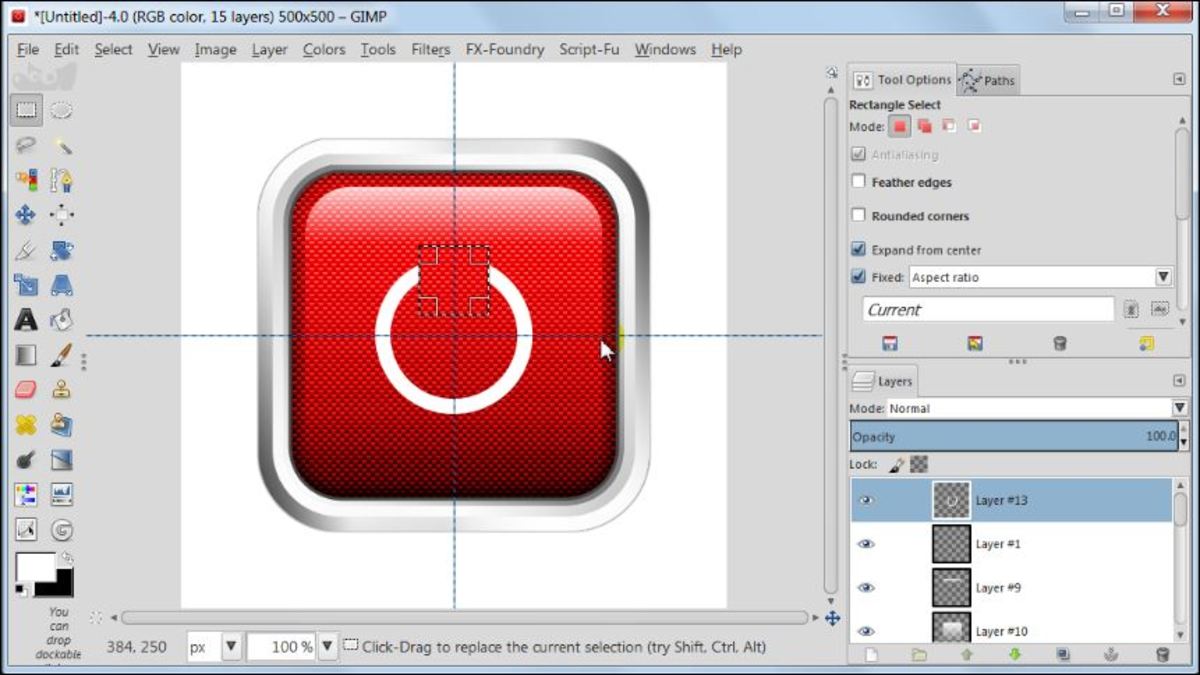Raise the layer using the up arrow button
Image resolution: width=1200 pixels, height=675 pixels.
(x=967, y=655)
